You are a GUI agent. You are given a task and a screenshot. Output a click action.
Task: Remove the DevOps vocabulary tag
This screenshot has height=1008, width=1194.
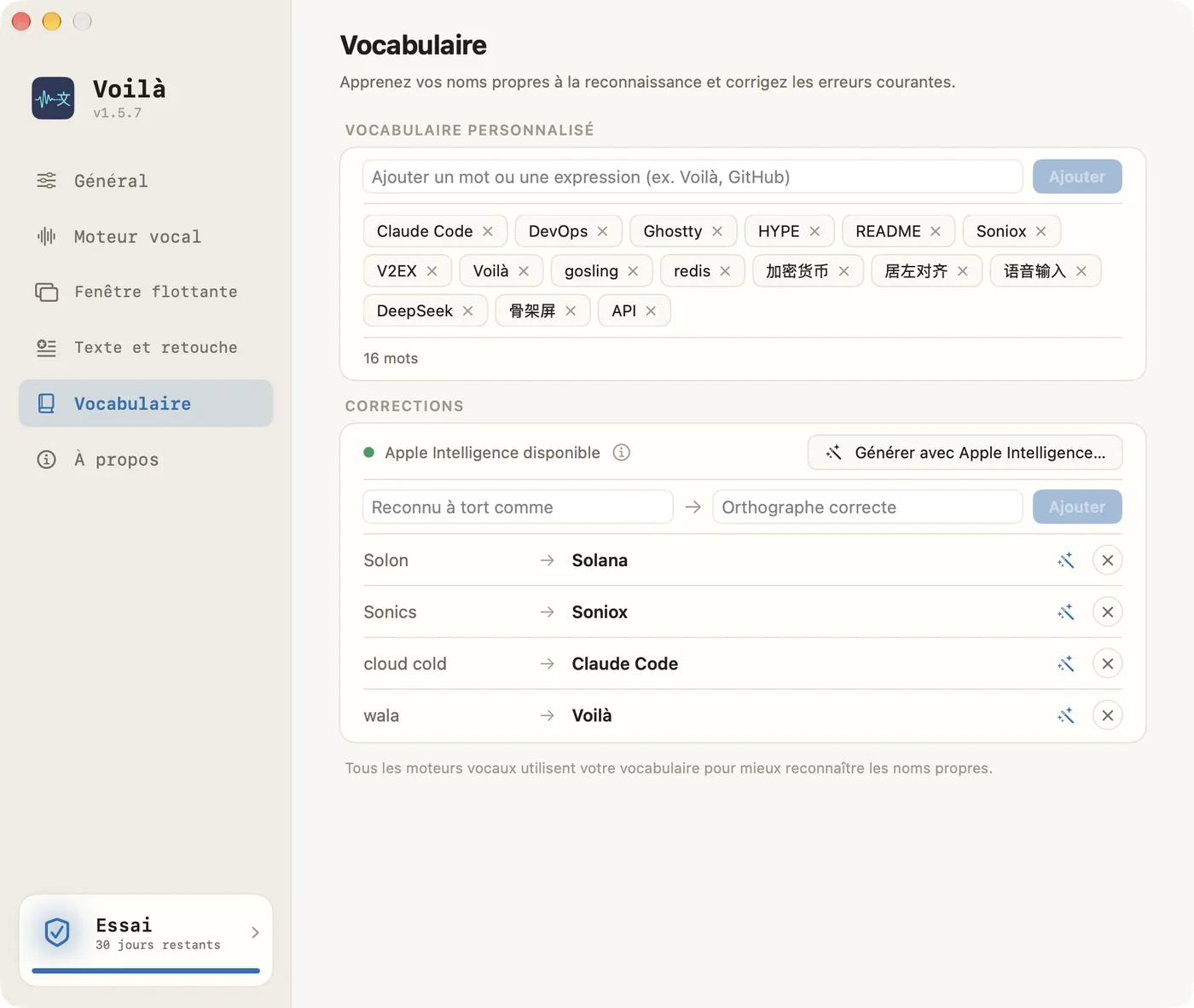coord(603,231)
